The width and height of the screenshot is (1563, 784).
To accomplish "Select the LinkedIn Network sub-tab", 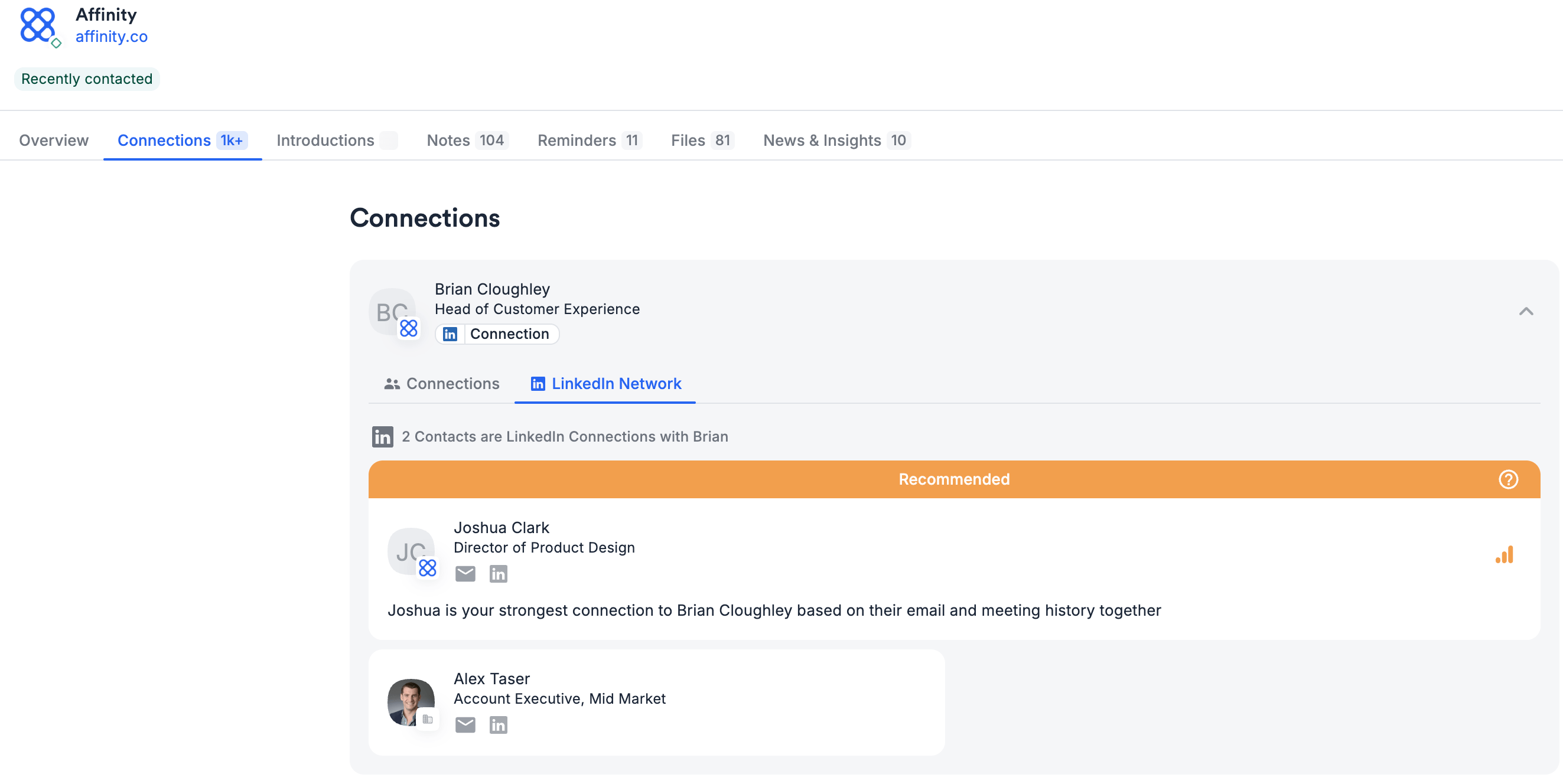I will (x=605, y=383).
